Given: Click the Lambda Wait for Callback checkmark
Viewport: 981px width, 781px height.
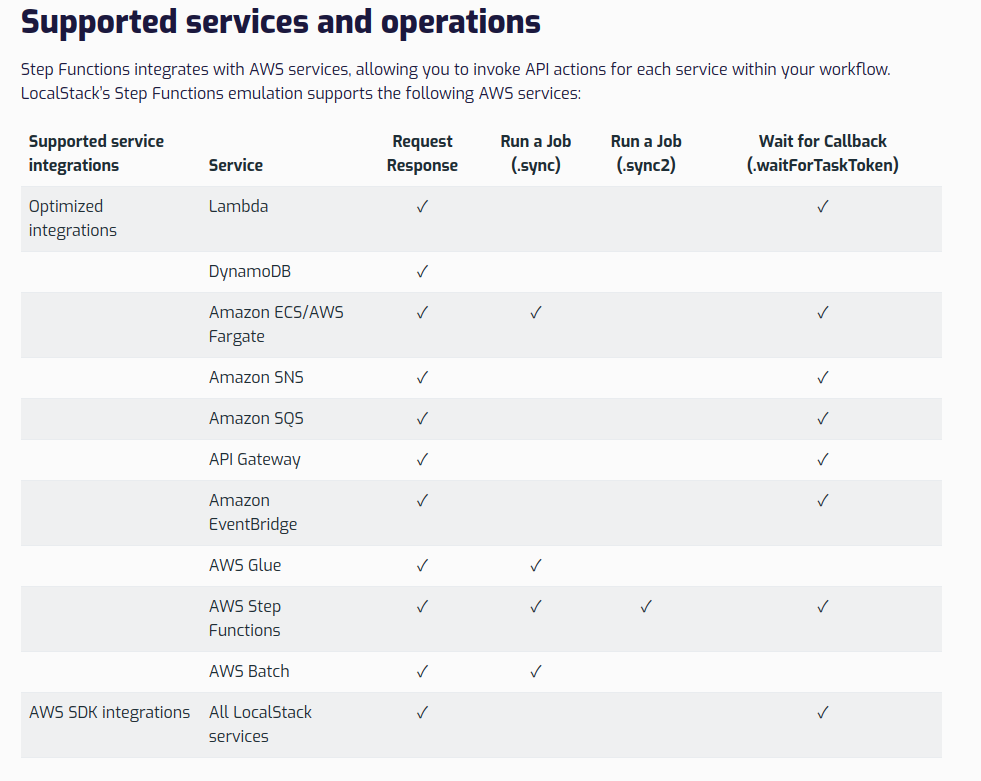Looking at the screenshot, I should coord(823,207).
